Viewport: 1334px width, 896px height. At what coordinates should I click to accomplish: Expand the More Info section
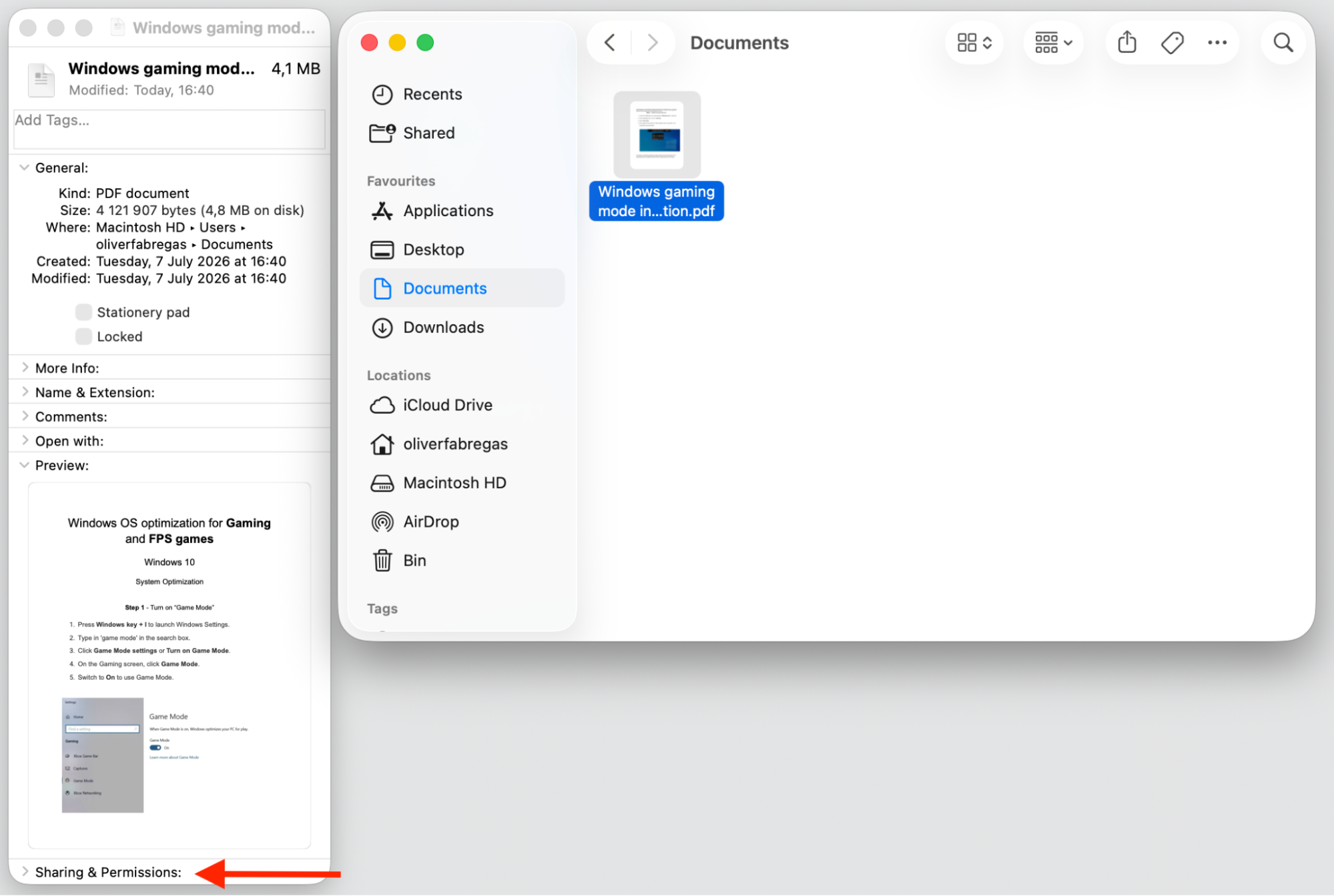[x=25, y=368]
